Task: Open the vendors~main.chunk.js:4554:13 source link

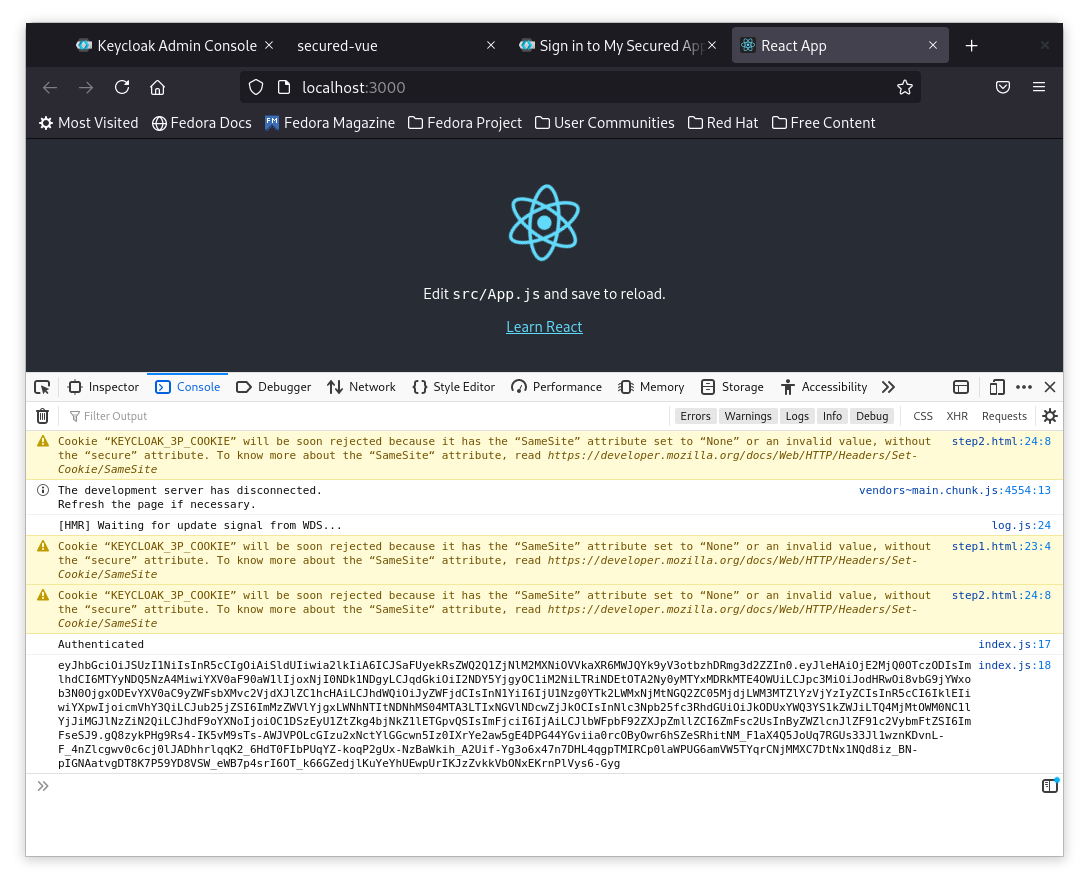Action: pos(955,490)
